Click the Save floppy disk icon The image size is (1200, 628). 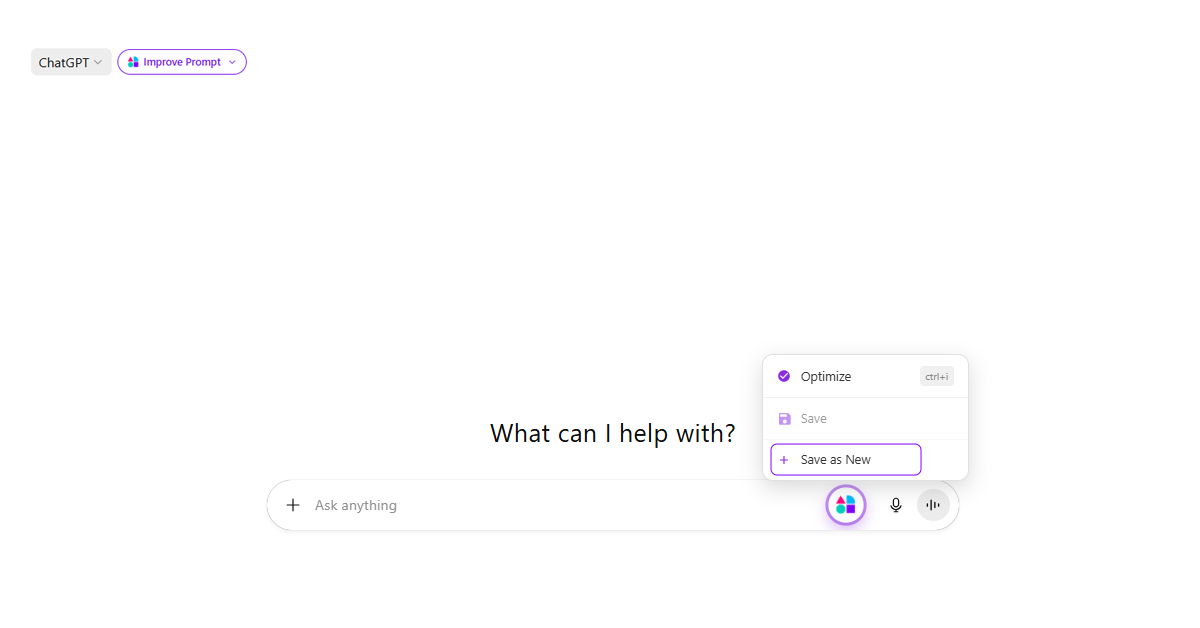point(784,418)
